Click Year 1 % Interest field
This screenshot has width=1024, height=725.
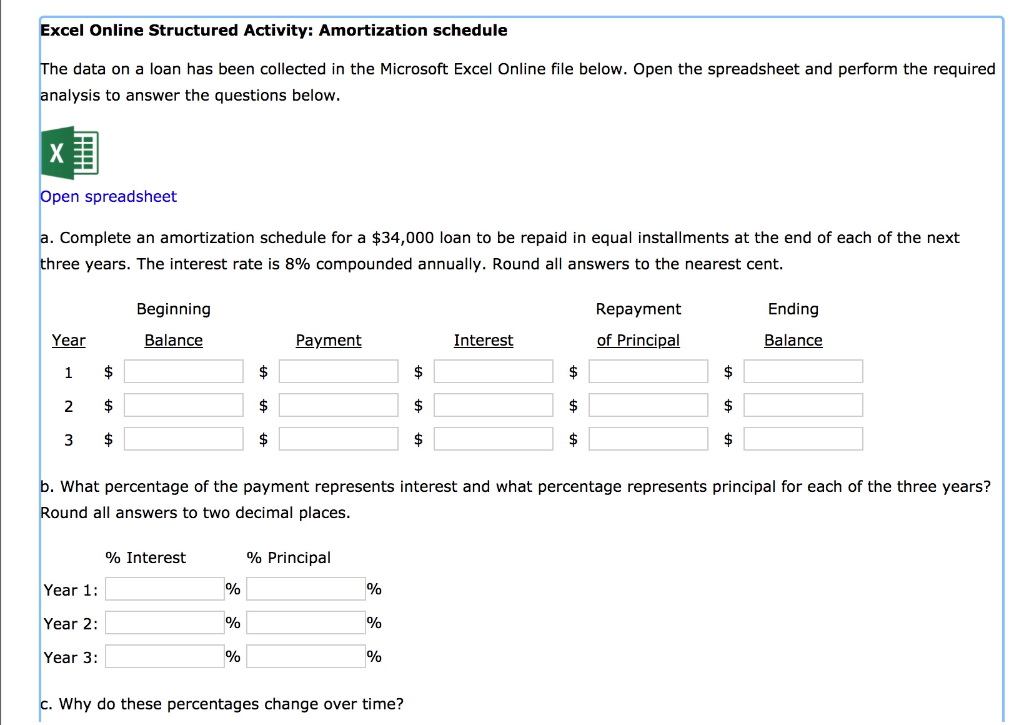pyautogui.click(x=165, y=589)
